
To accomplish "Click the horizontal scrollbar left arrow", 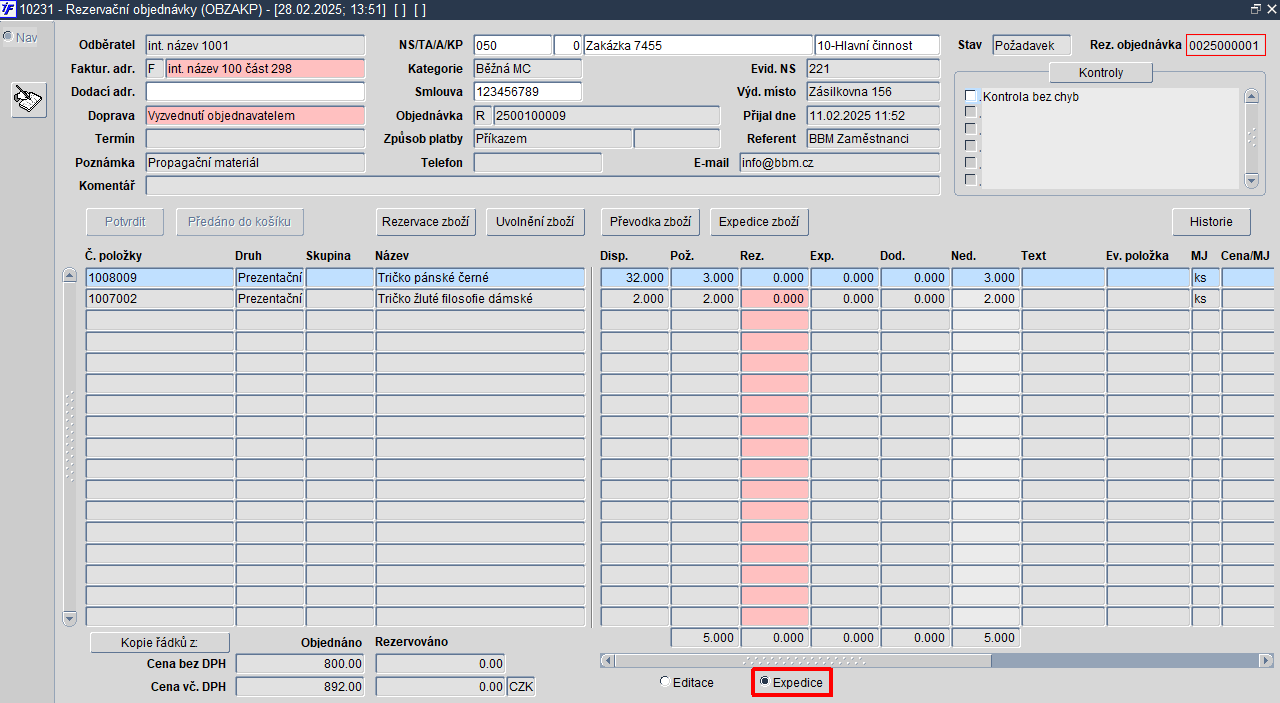I will click(607, 661).
